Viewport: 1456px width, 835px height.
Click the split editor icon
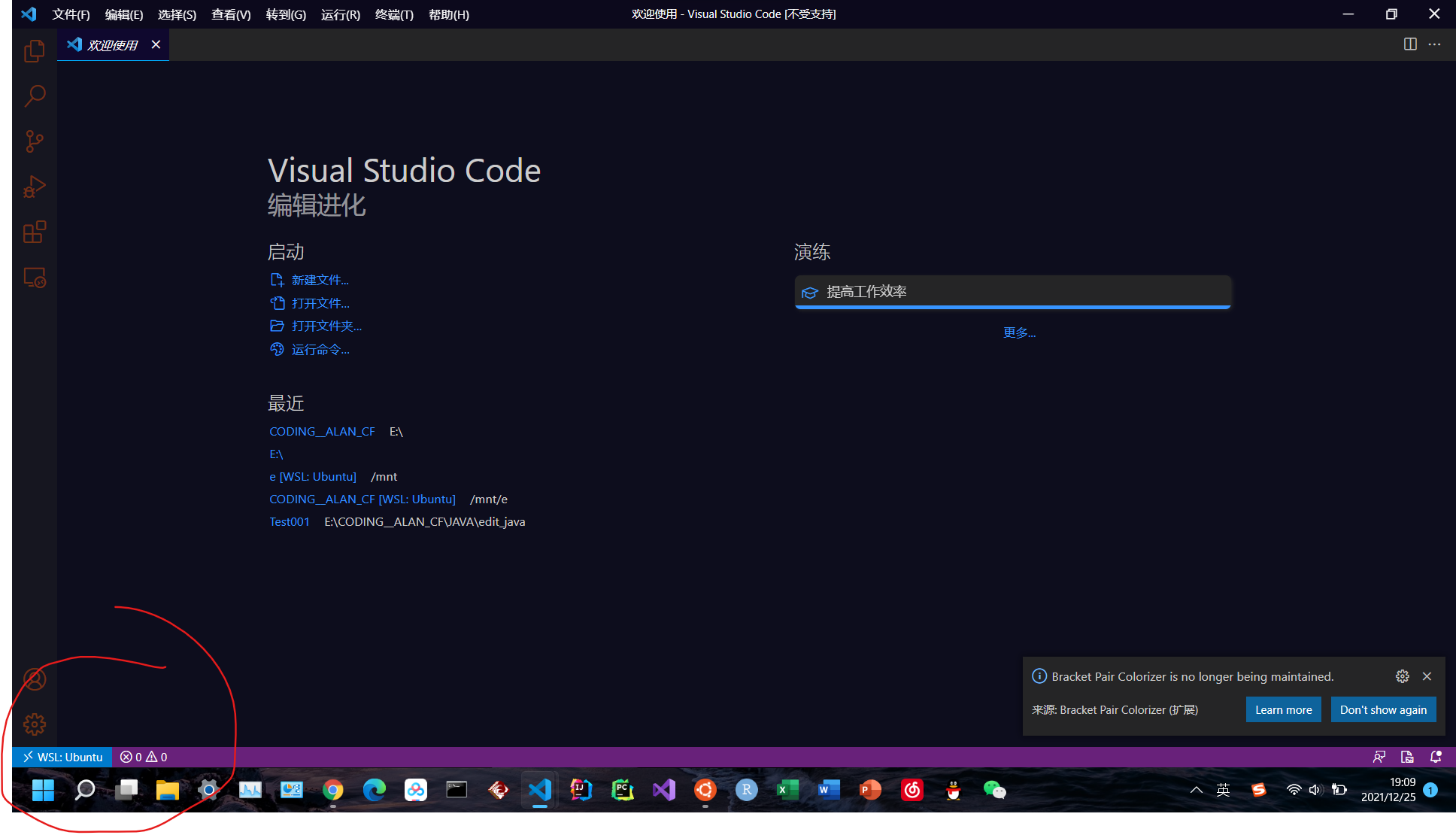[1410, 44]
